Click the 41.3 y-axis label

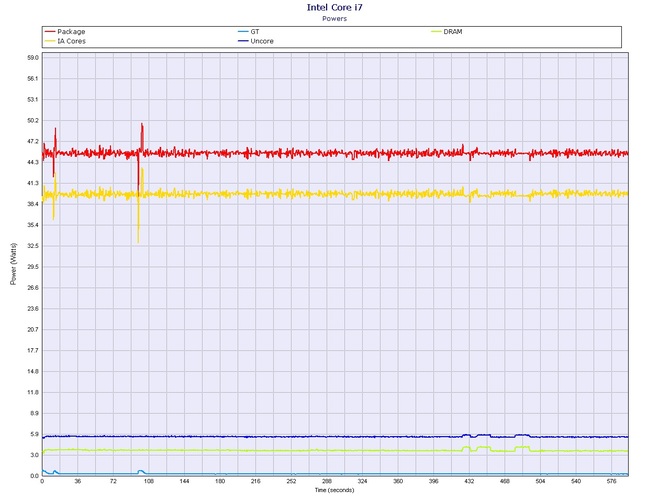click(33, 183)
